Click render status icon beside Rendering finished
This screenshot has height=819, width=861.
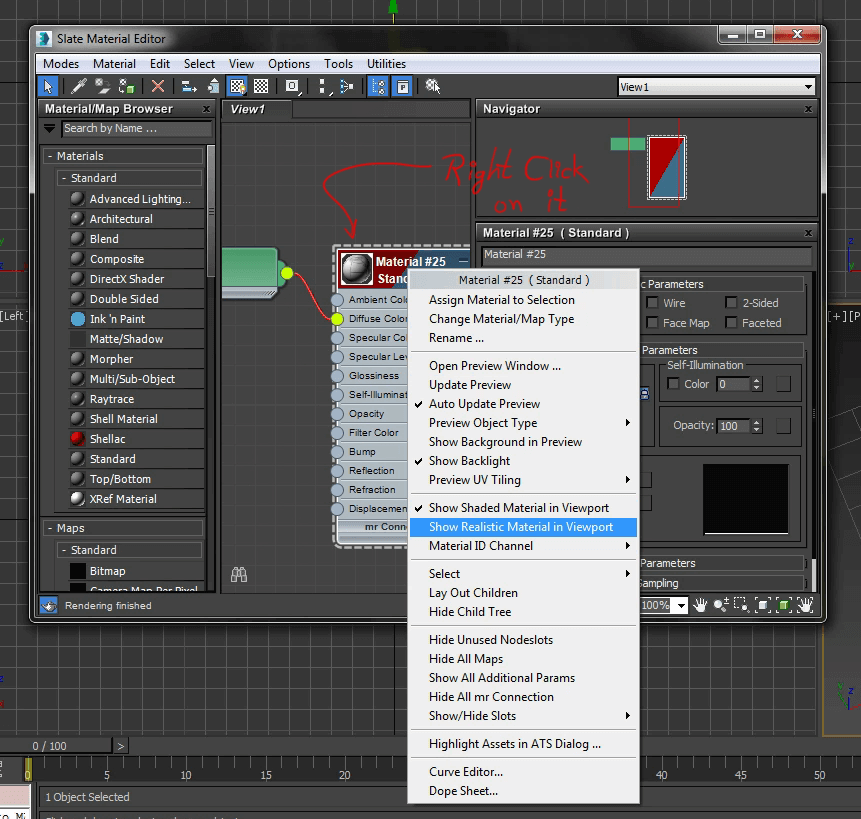pyautogui.click(x=49, y=605)
